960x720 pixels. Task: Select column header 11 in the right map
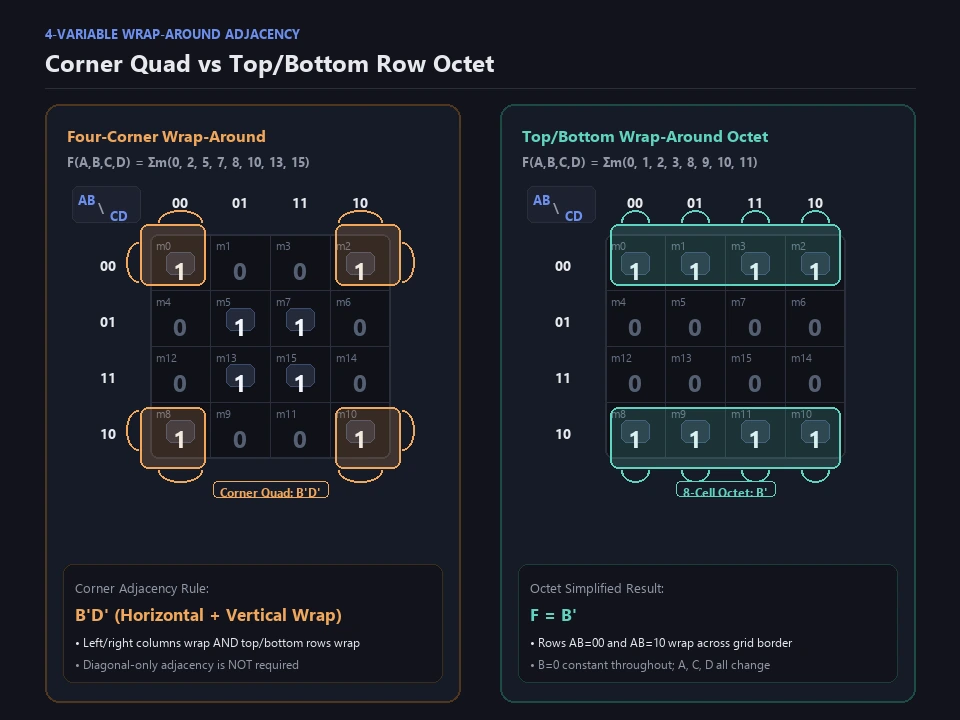coord(755,203)
